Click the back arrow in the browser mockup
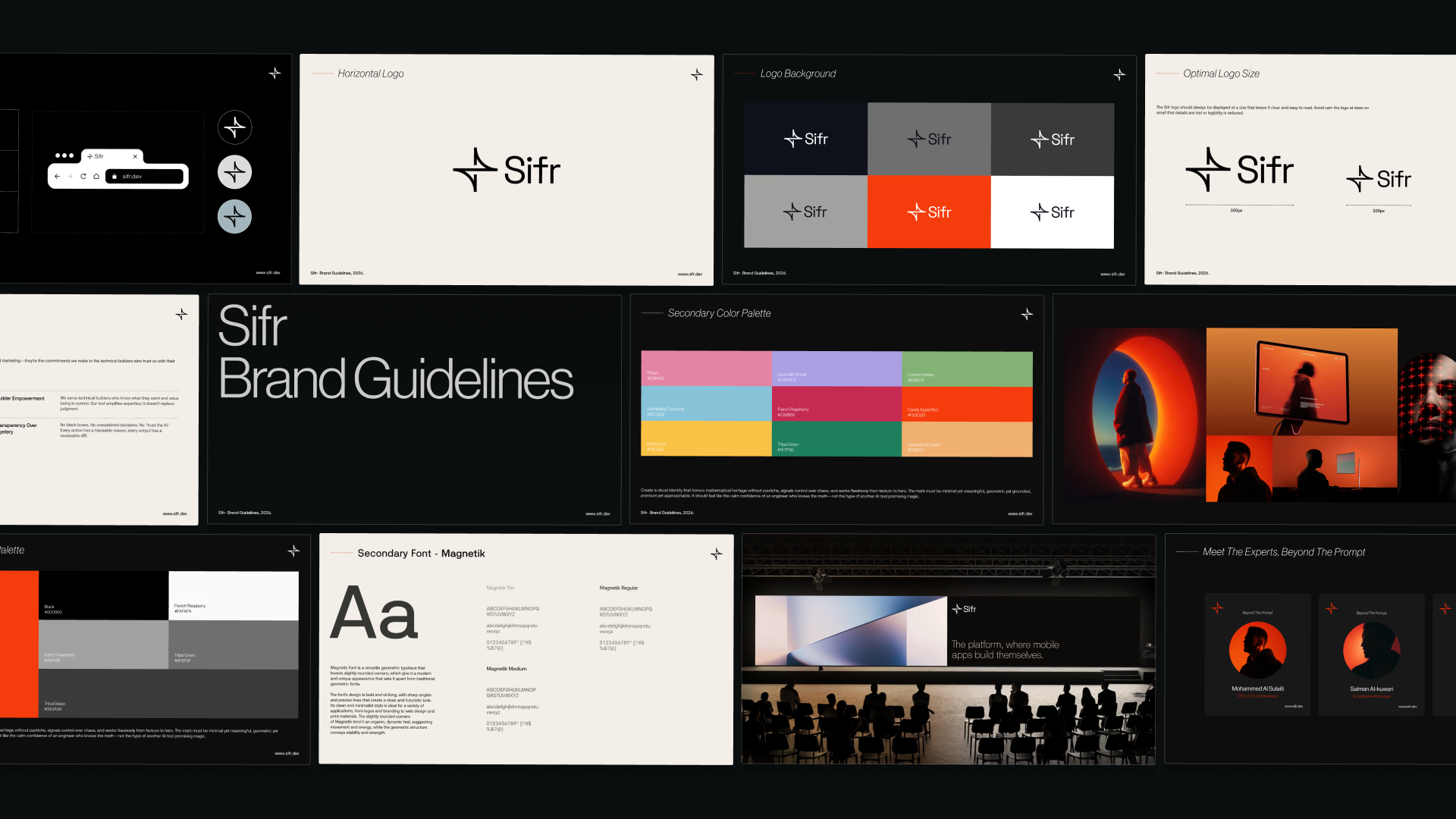The height and width of the screenshot is (819, 1456). [57, 177]
